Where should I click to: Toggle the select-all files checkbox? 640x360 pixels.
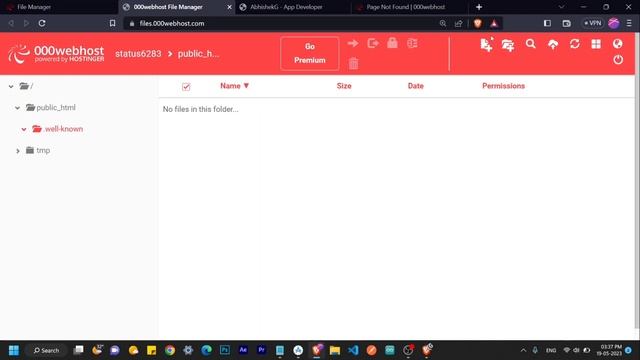click(x=186, y=87)
